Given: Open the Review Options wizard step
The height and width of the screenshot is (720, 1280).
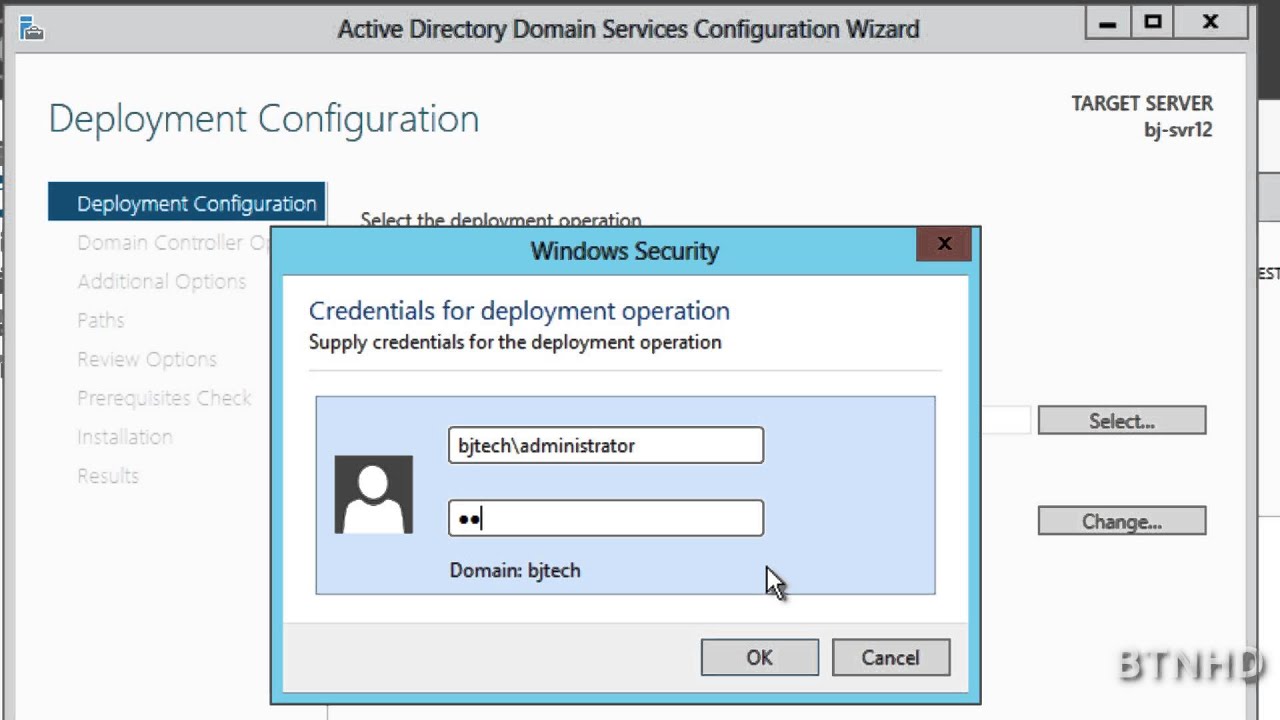Looking at the screenshot, I should point(147,359).
